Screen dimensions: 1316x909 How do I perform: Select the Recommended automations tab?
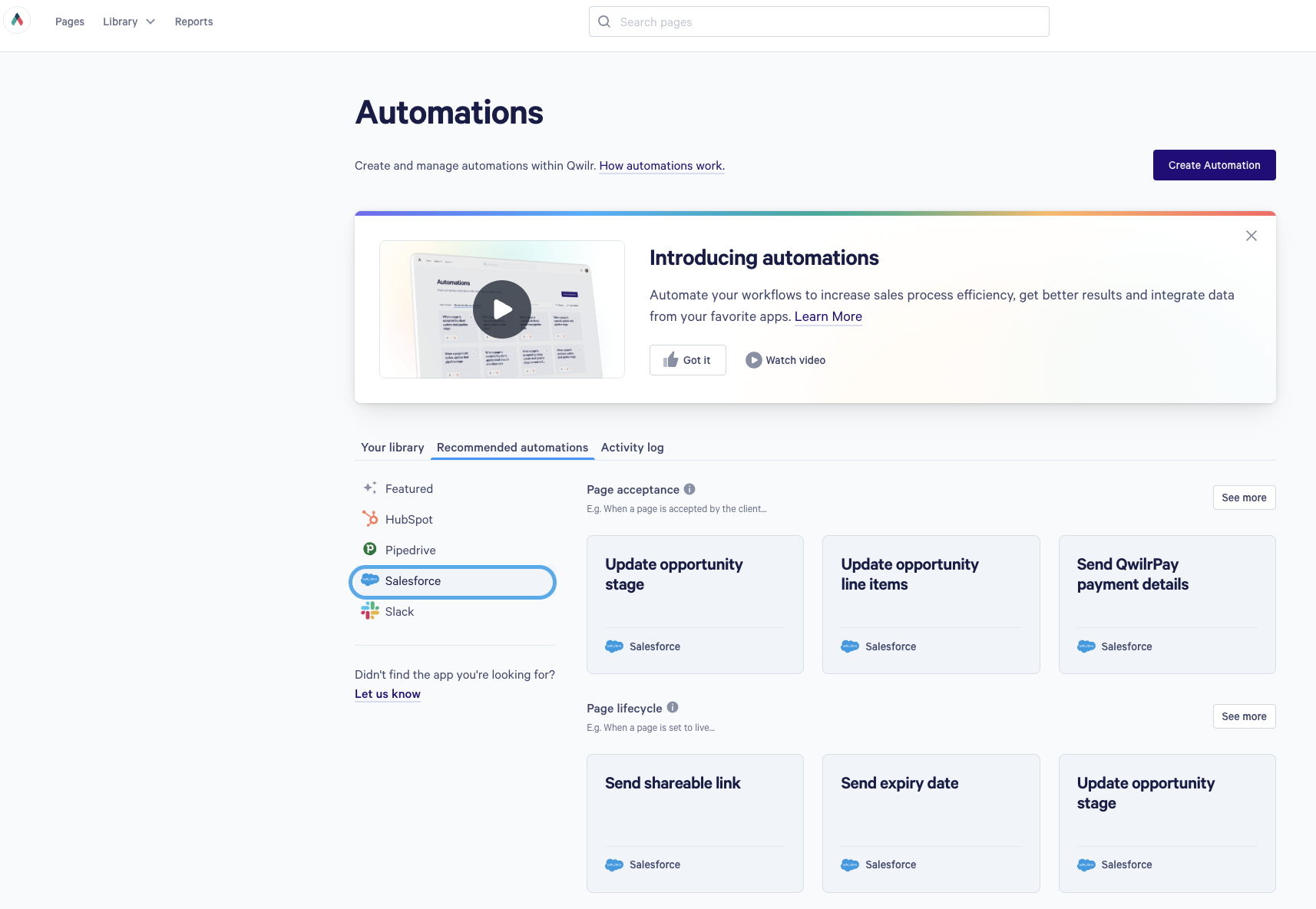click(x=512, y=448)
